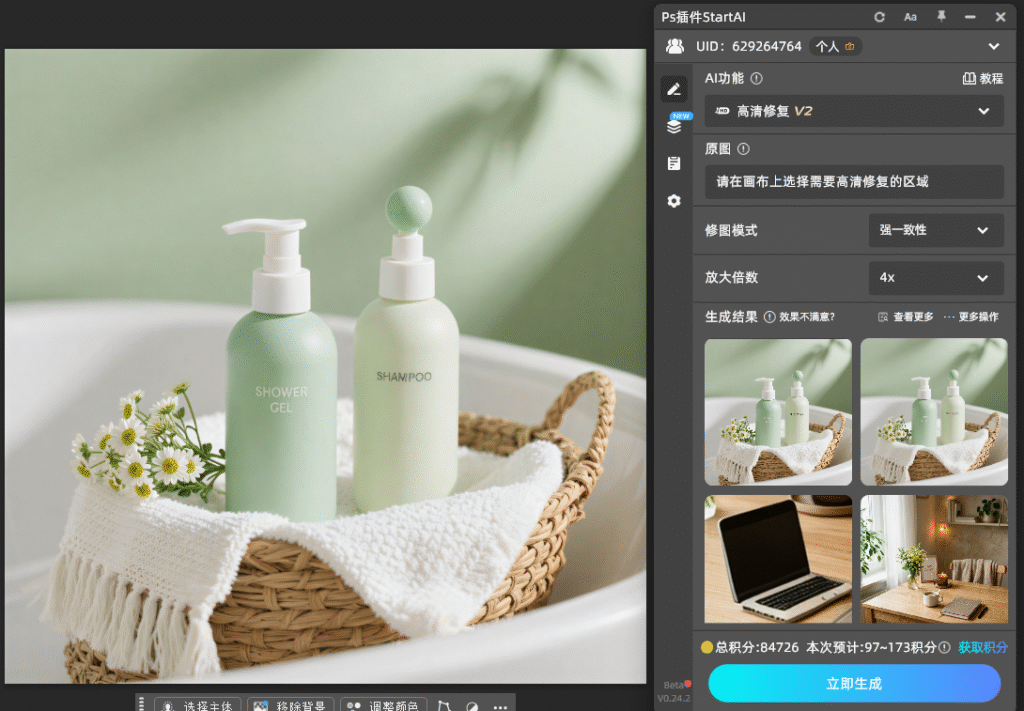Click 调整颜色 in the contextual bar

click(384, 705)
